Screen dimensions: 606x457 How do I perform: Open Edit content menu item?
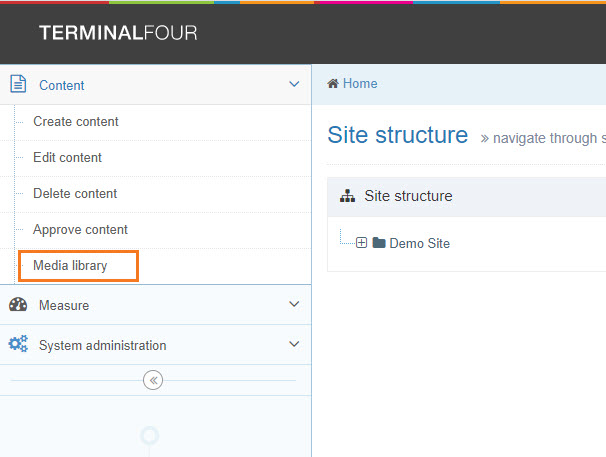(68, 158)
